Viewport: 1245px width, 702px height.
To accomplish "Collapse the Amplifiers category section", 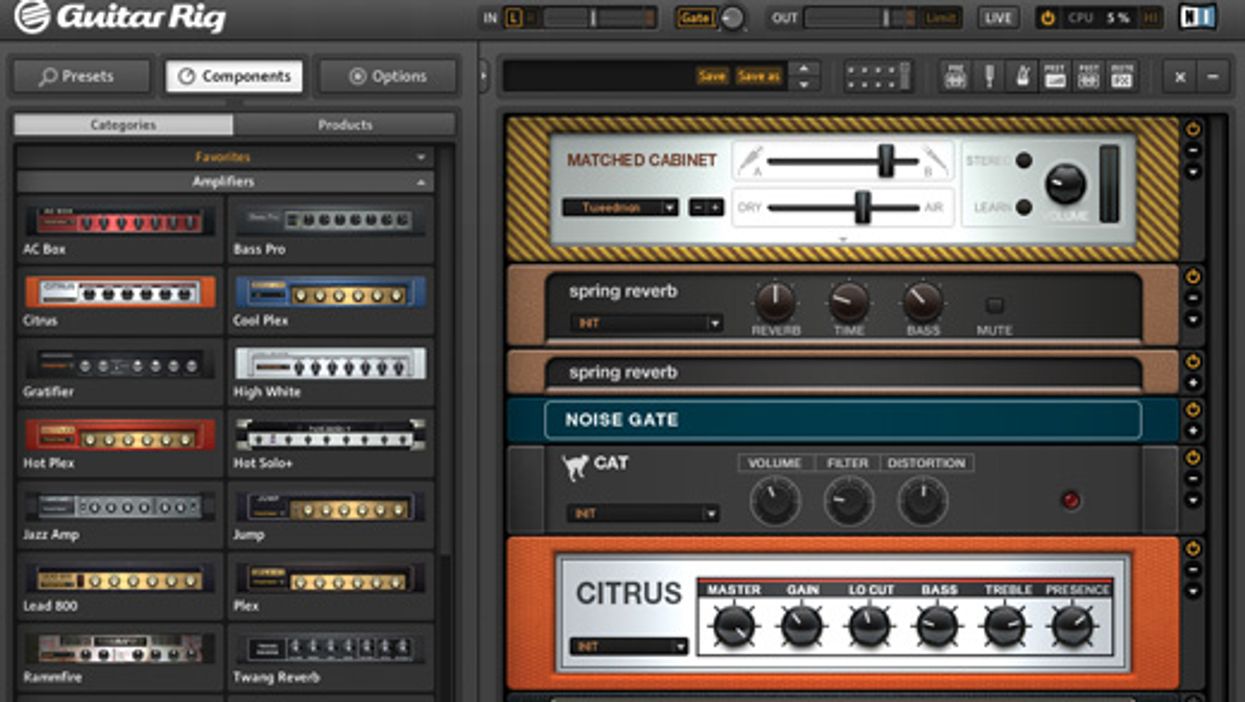I will (421, 182).
